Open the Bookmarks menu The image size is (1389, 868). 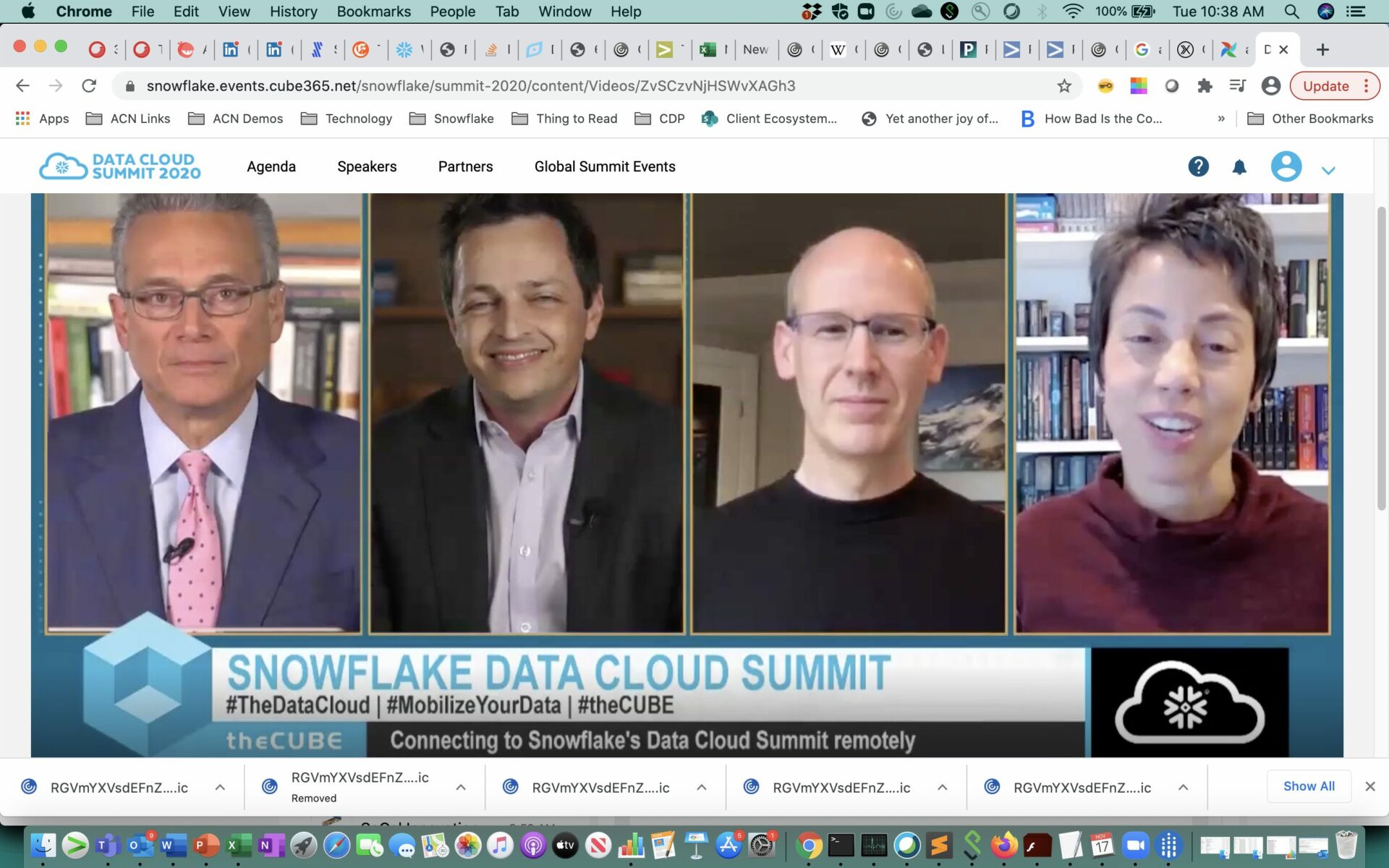click(373, 12)
